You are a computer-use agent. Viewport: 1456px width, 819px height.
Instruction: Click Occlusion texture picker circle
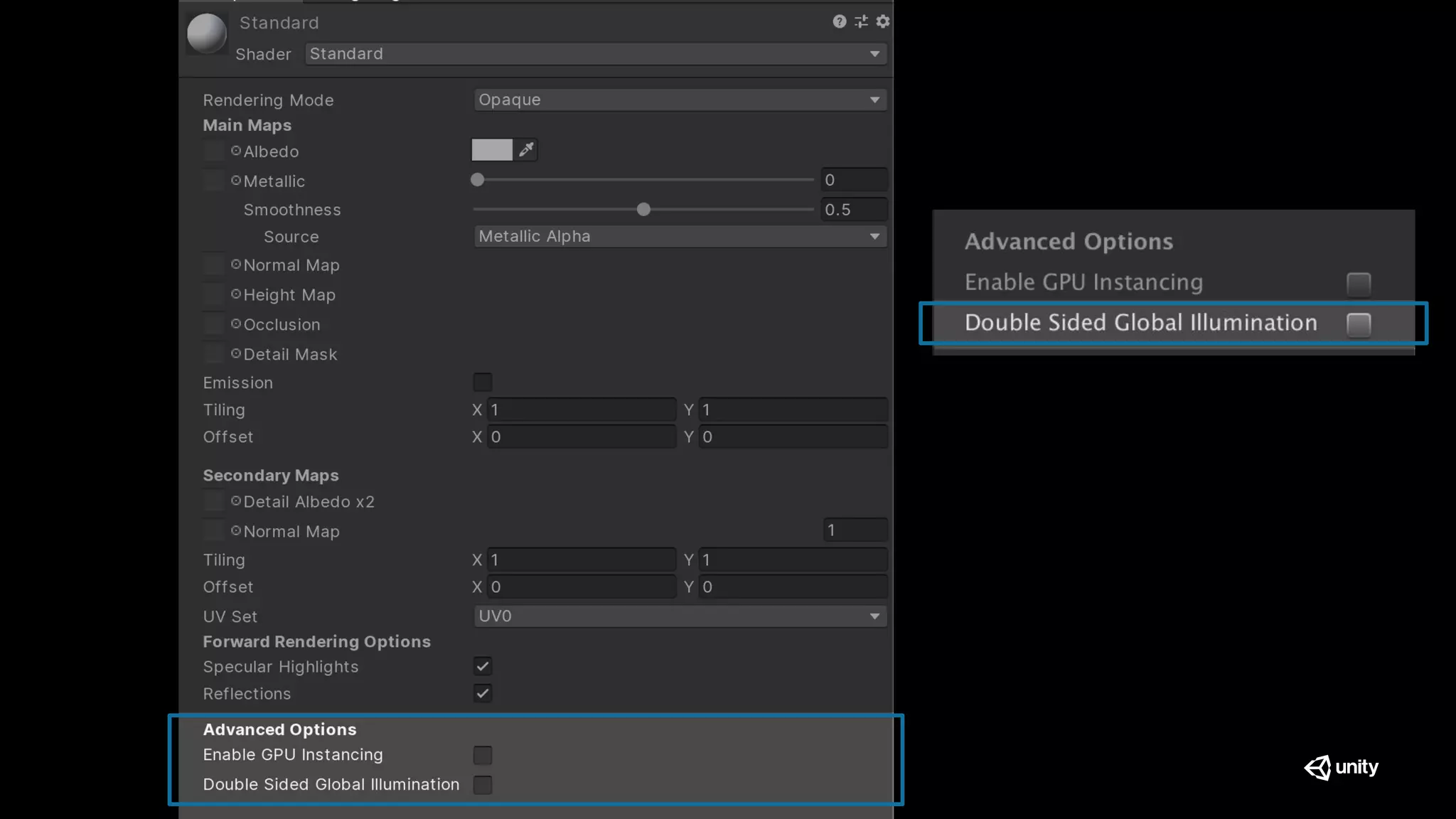(x=236, y=323)
